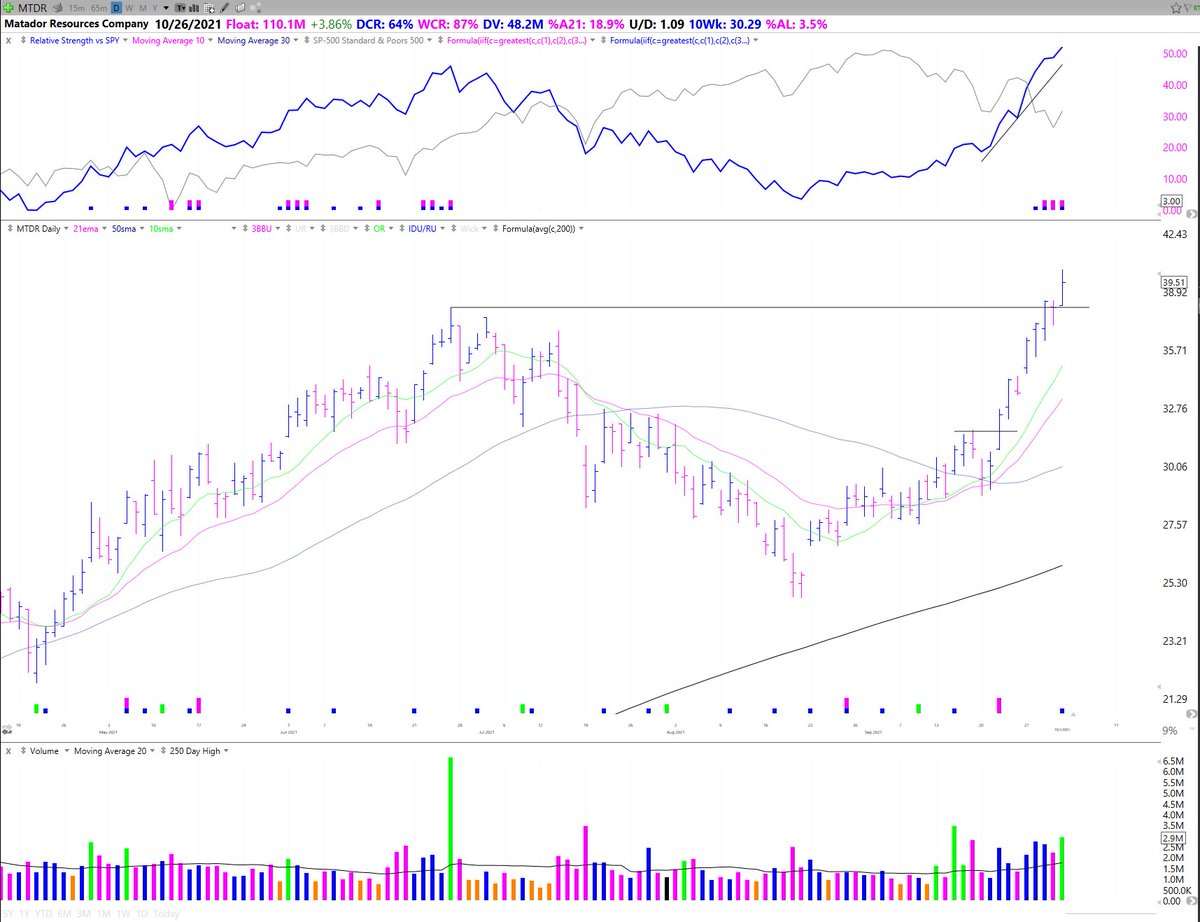Click move handle before Formula(avg(c,200))
The height and width of the screenshot is (922, 1200).
point(496,230)
